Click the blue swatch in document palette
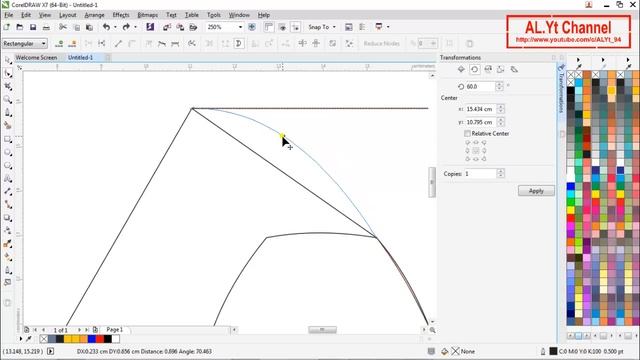640x360 pixels. click(92, 339)
